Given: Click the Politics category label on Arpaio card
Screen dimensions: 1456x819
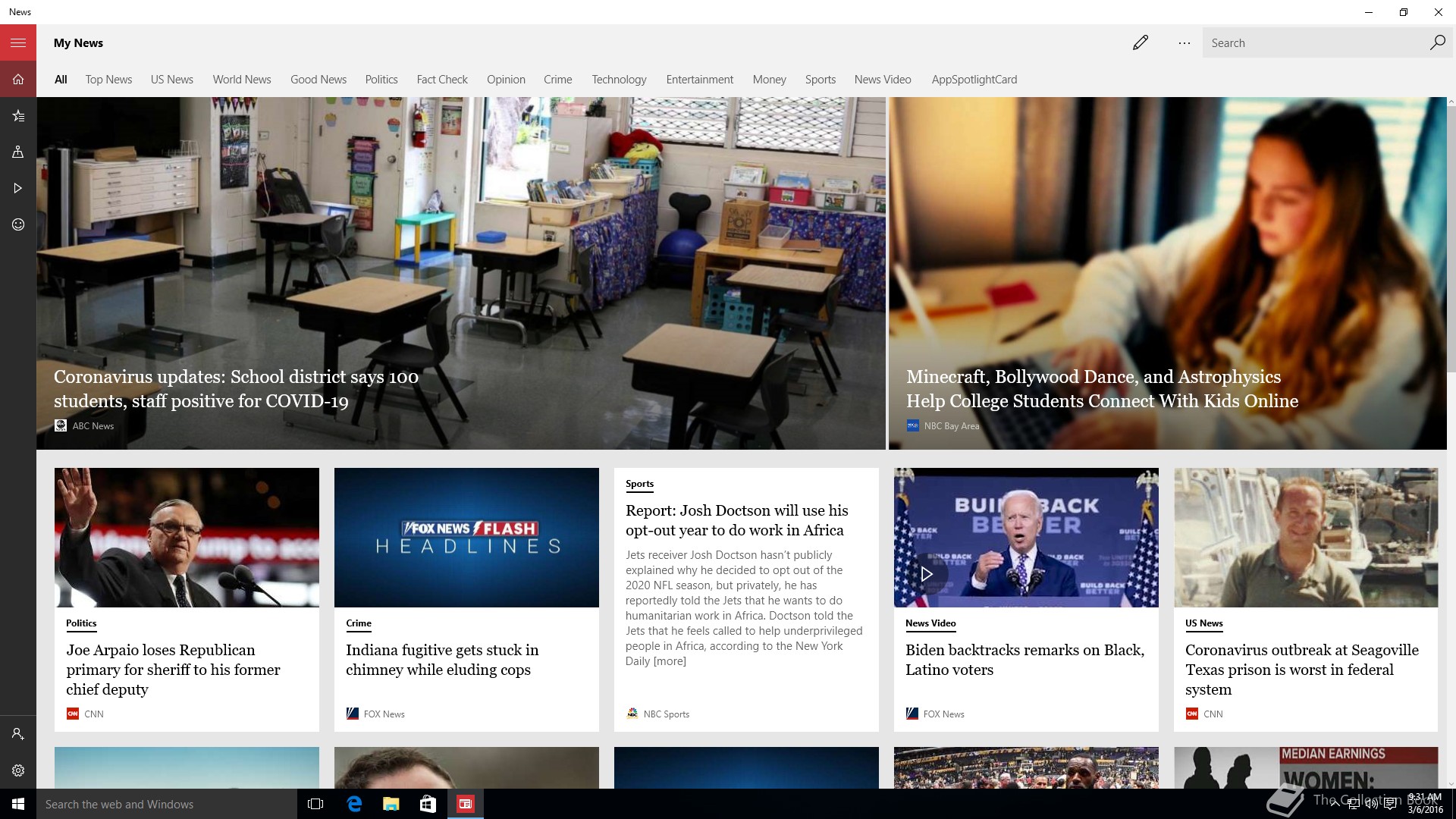Looking at the screenshot, I should click(81, 623).
